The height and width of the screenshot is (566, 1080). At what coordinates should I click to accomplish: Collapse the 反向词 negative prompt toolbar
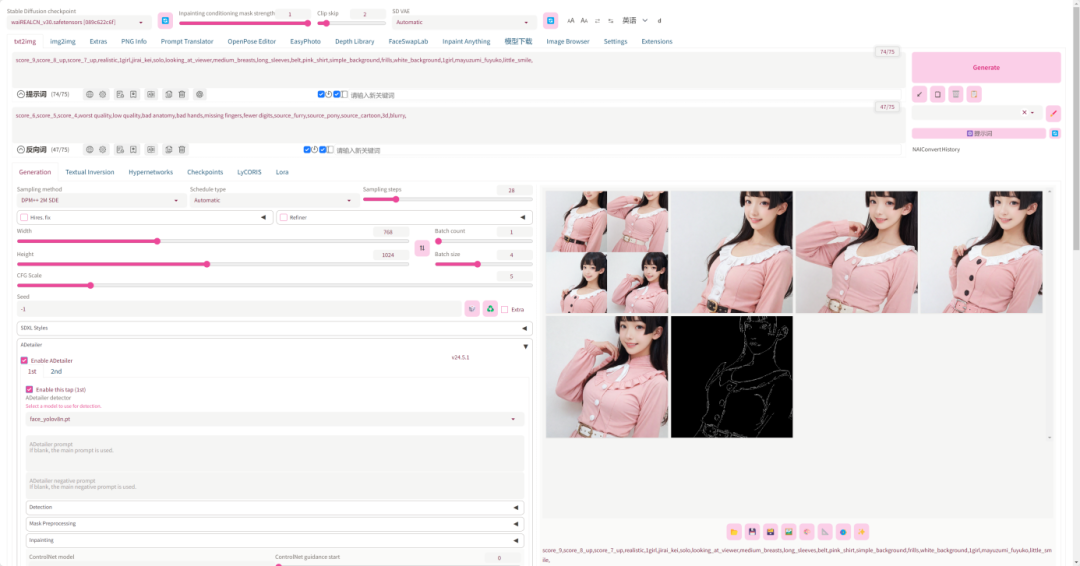[x=21, y=149]
